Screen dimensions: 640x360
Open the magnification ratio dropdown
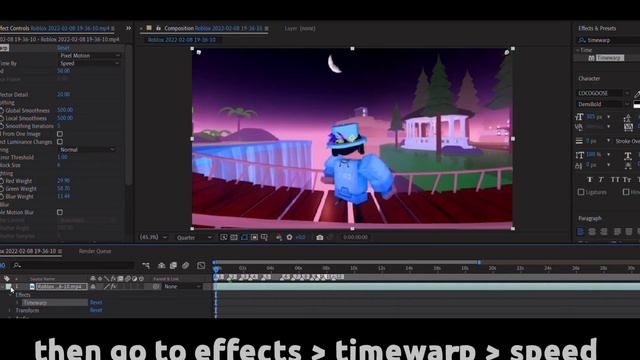153,237
